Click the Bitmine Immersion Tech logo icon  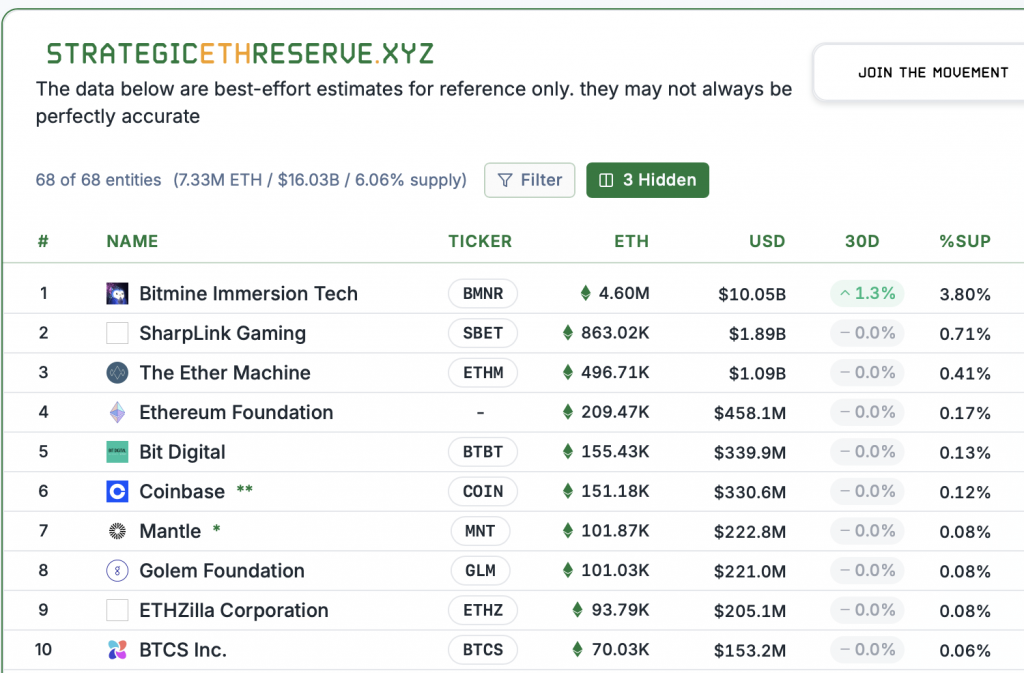click(x=117, y=294)
